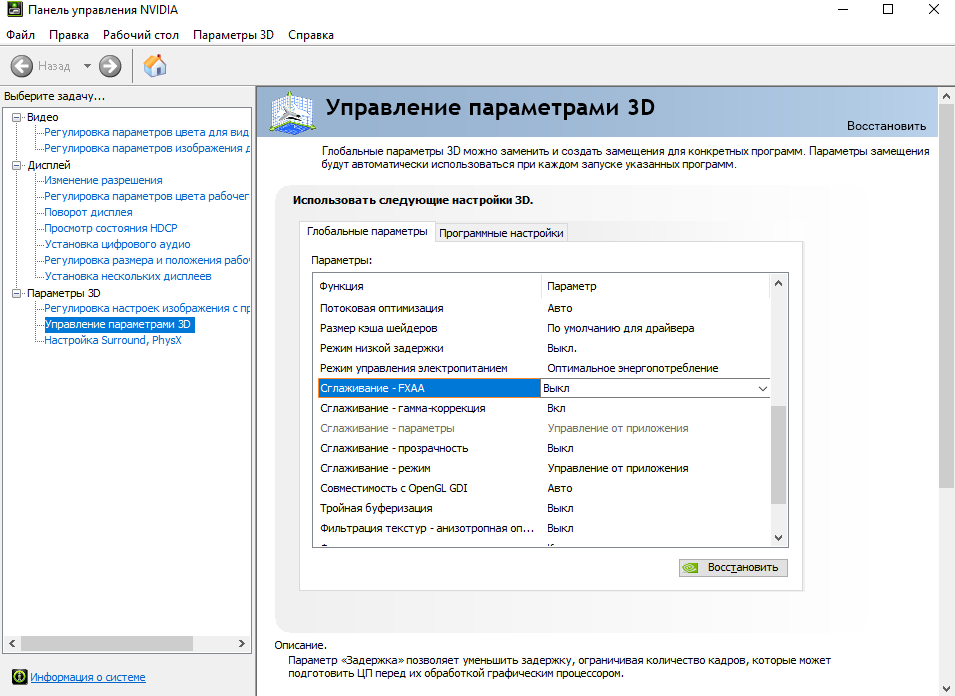Select the Глобальные параметры tab
The image size is (955, 696).
click(367, 232)
